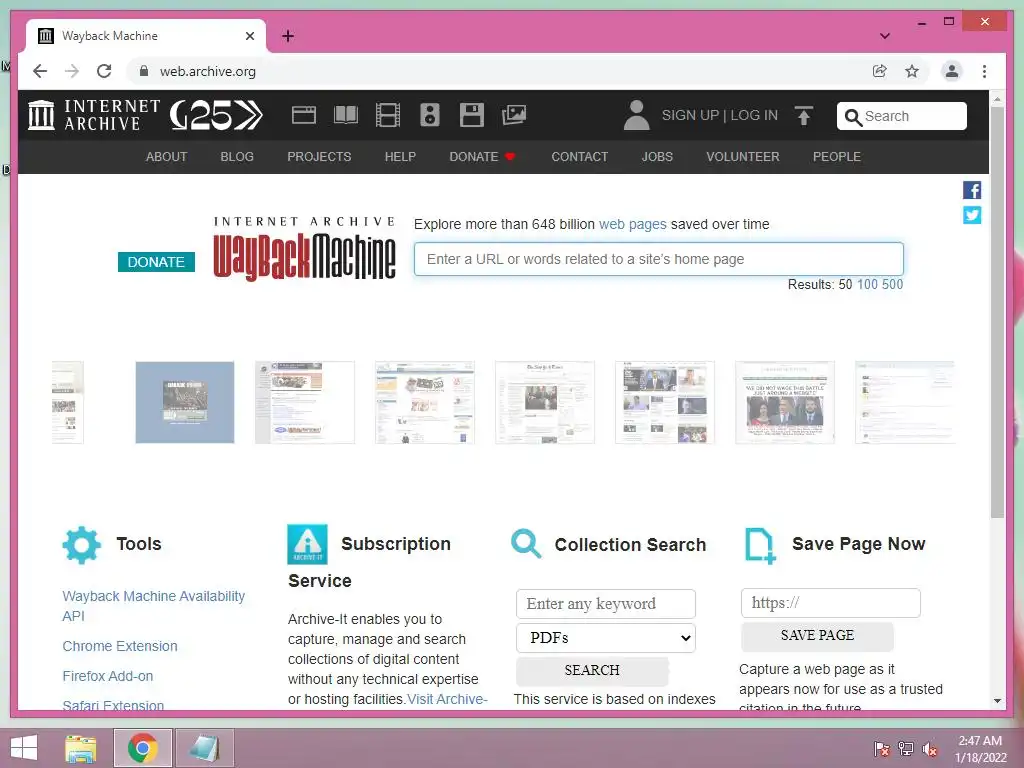Open the Web archive section icon

click(x=304, y=115)
